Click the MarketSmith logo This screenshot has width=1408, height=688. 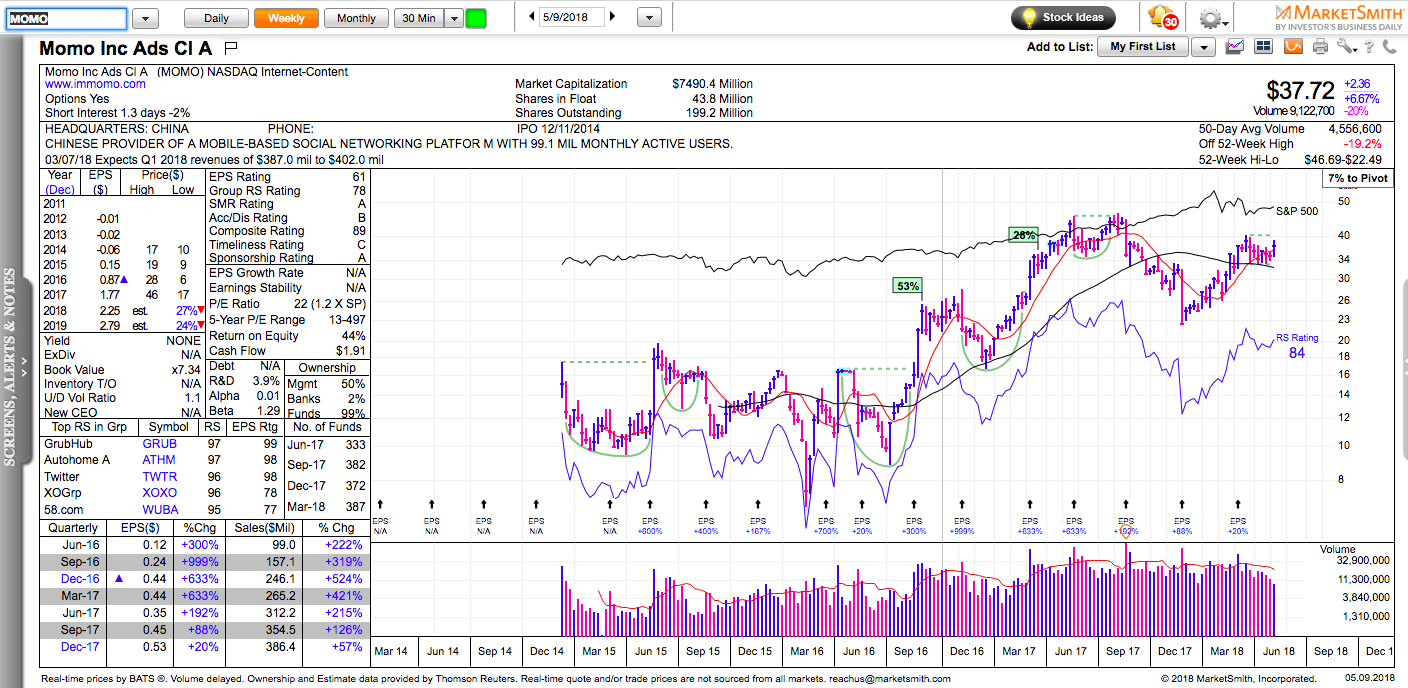[1337, 17]
